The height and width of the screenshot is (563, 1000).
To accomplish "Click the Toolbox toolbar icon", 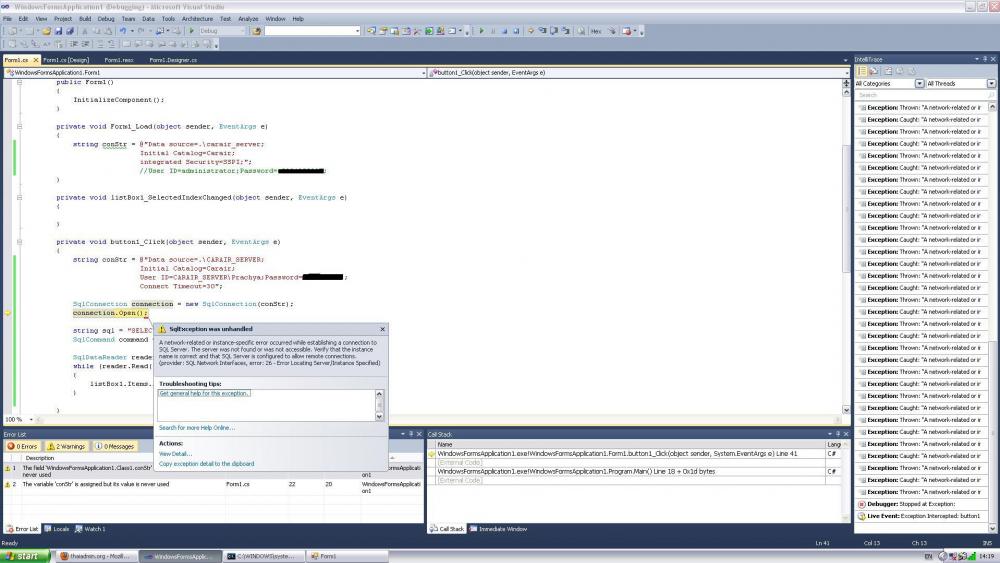I will click(417, 31).
